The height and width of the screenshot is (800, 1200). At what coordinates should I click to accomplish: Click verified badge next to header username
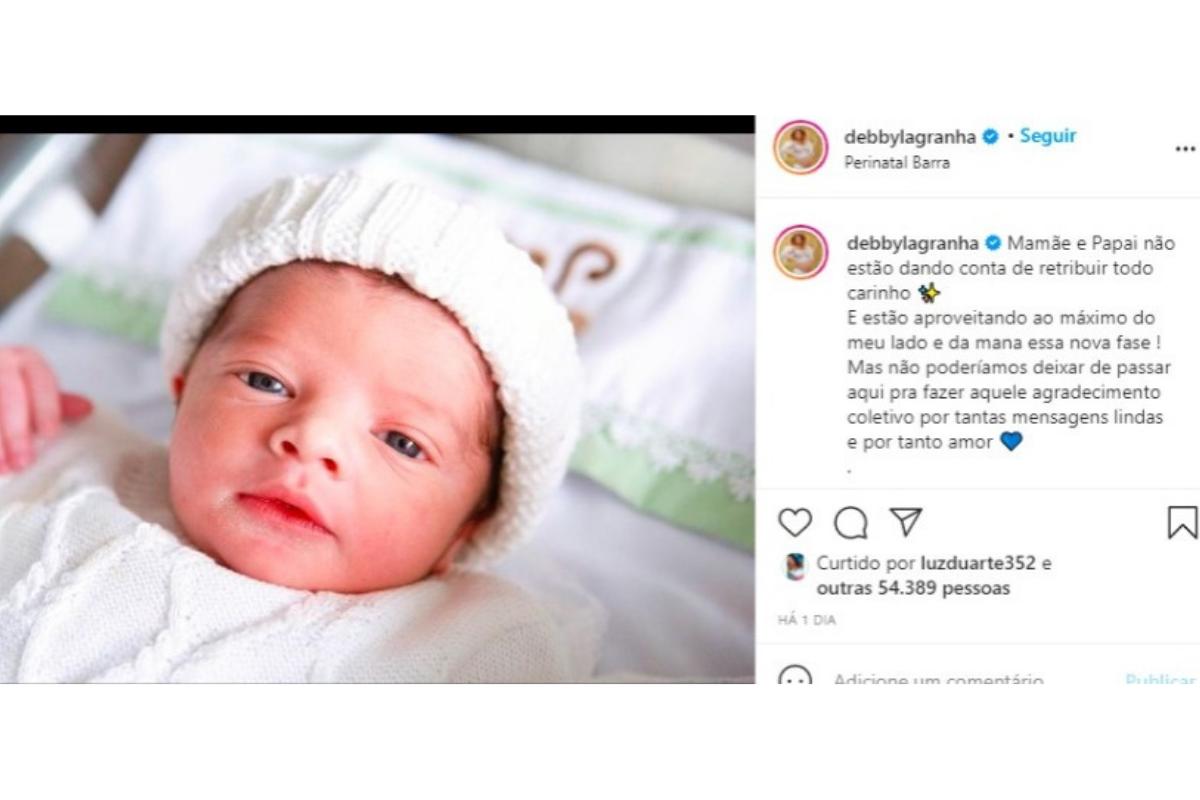click(990, 137)
